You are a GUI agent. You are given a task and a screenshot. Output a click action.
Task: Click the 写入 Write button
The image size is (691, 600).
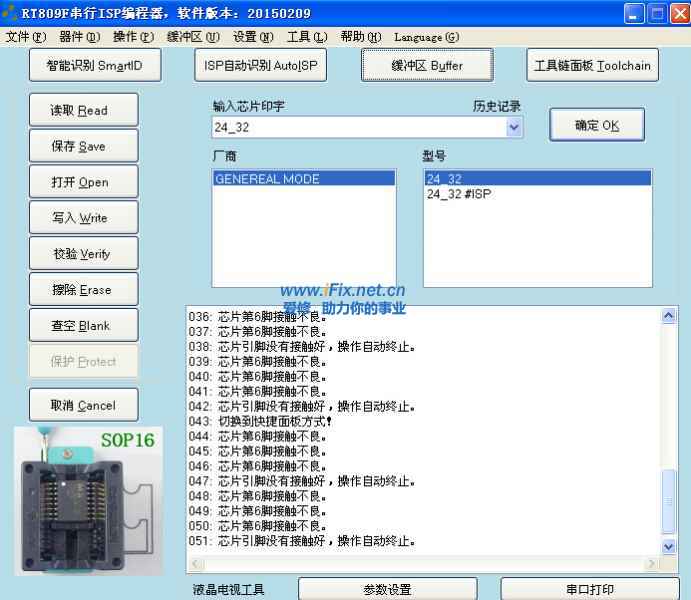(x=84, y=218)
